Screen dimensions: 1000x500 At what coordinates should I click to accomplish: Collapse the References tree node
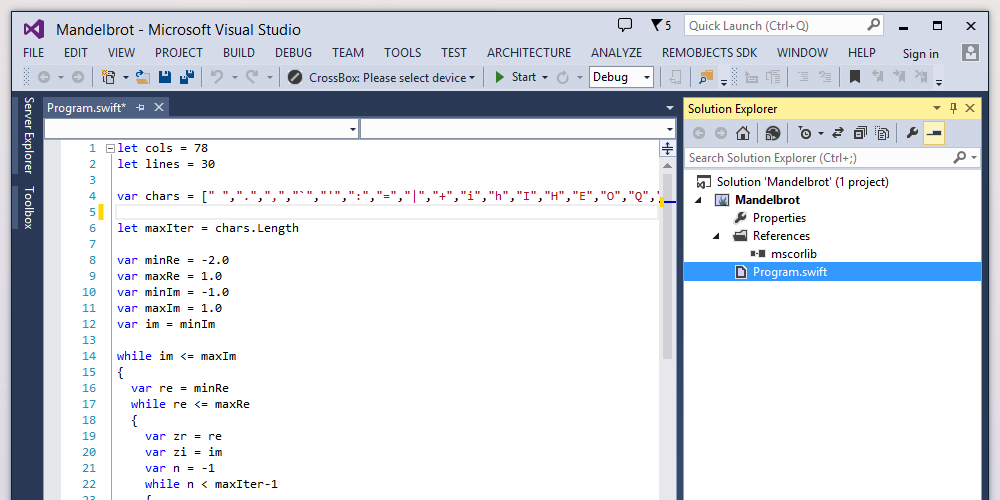tap(717, 236)
